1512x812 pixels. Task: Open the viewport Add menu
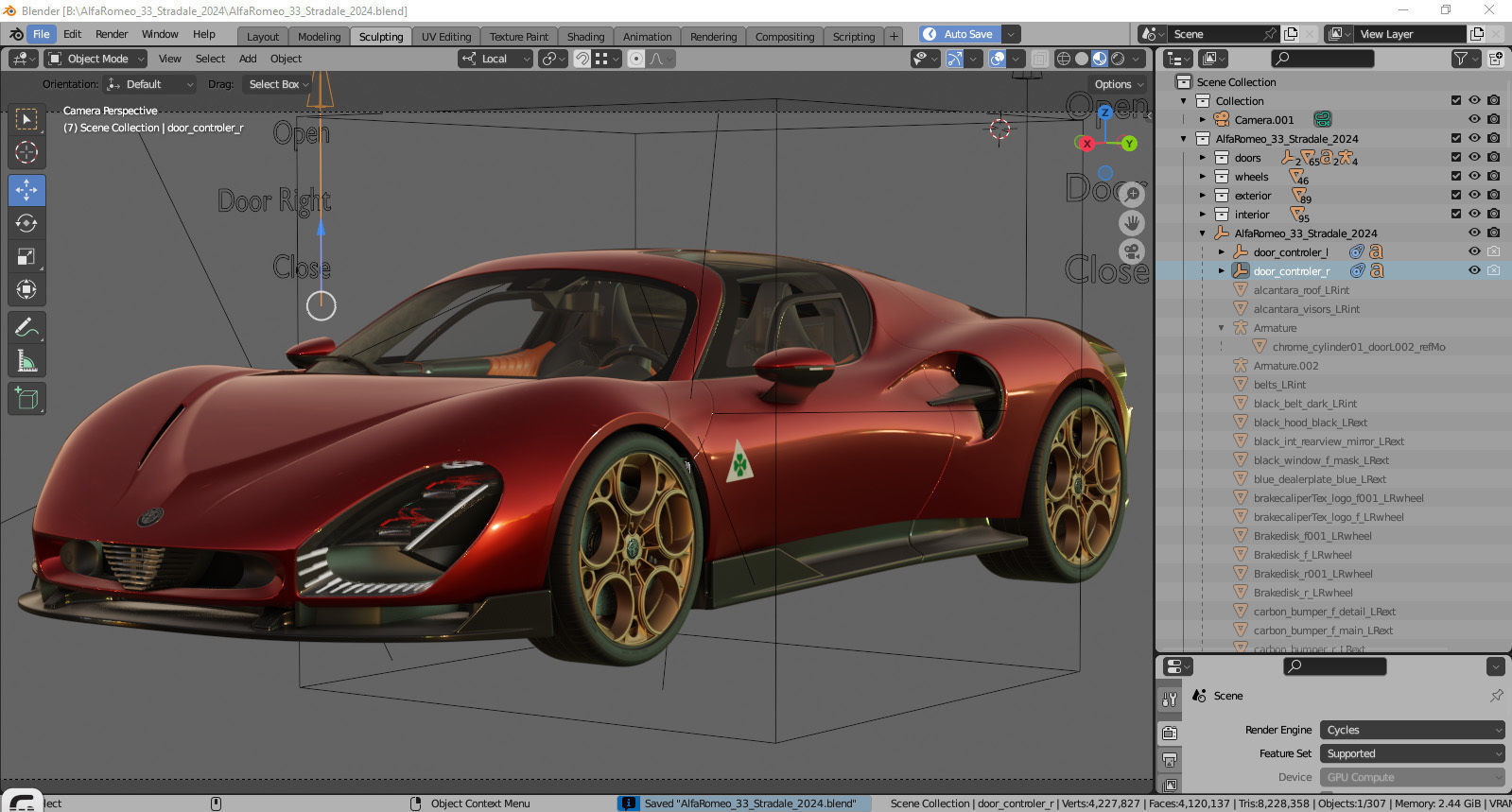(x=248, y=59)
